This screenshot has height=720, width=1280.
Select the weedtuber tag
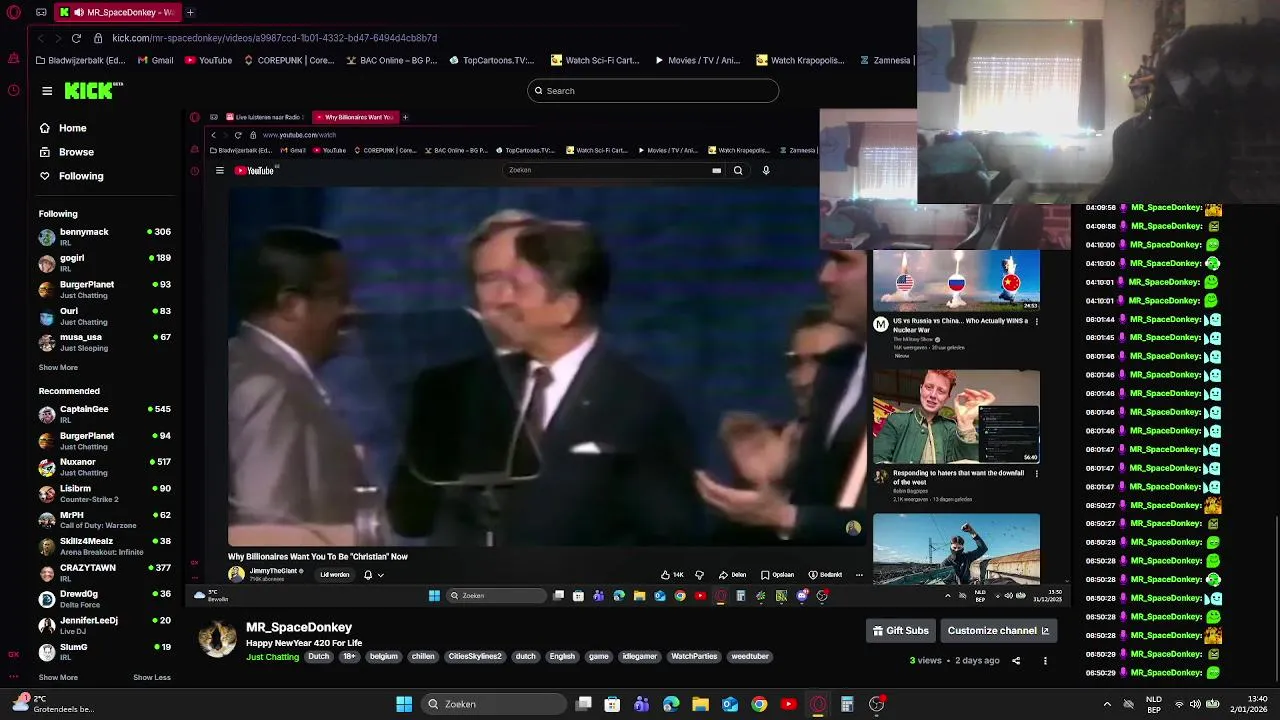[750, 657]
